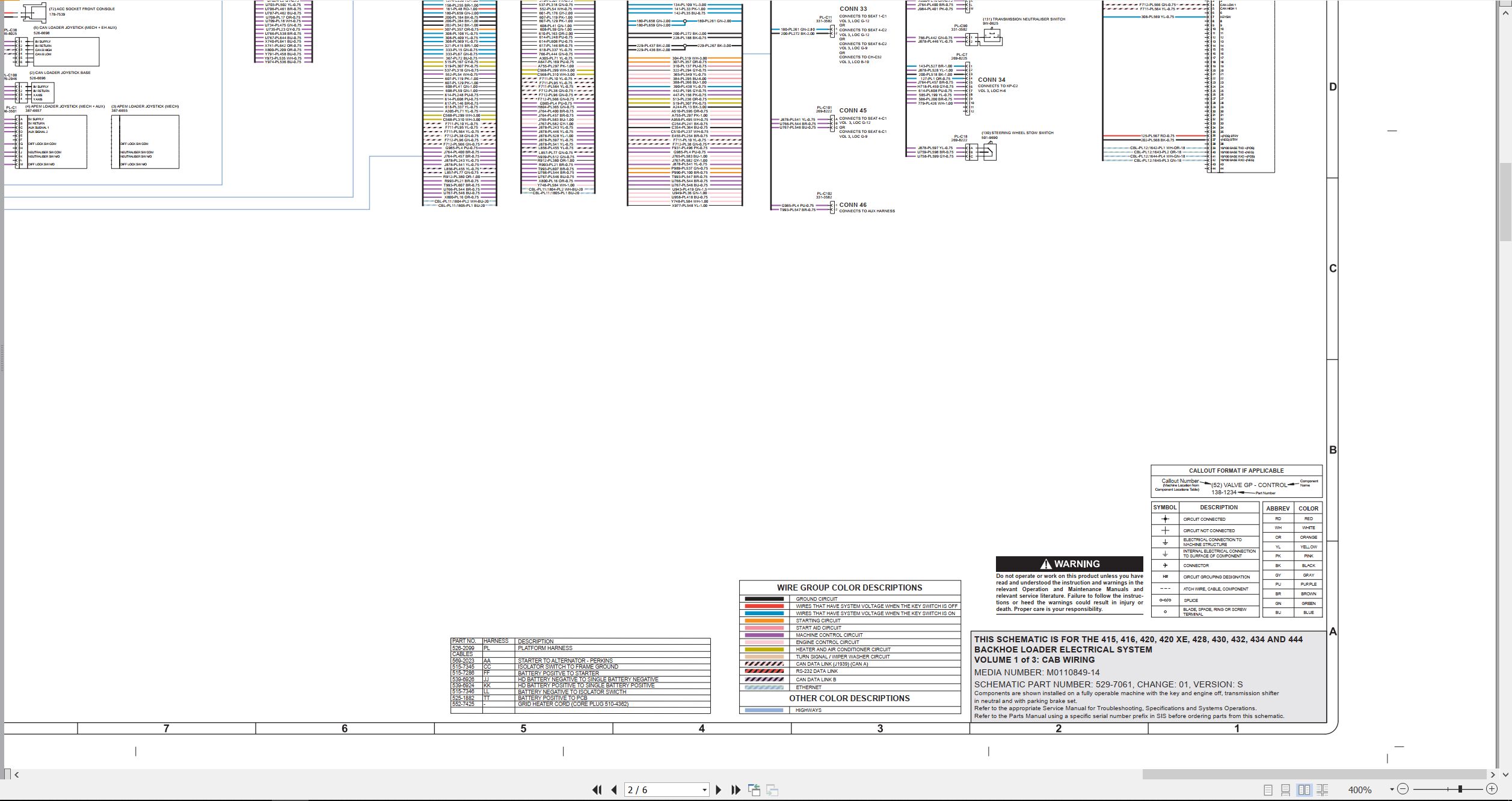Viewport: 1512px width, 801px height.
Task: Click the blue HIGHWAYS swatch
Action: click(764, 710)
